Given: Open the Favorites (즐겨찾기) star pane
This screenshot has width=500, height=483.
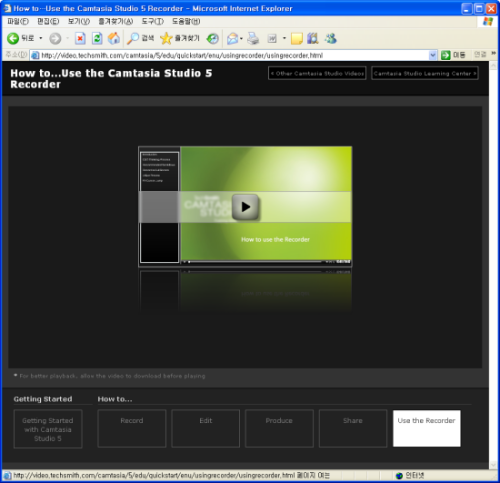Looking at the screenshot, I should coord(180,39).
